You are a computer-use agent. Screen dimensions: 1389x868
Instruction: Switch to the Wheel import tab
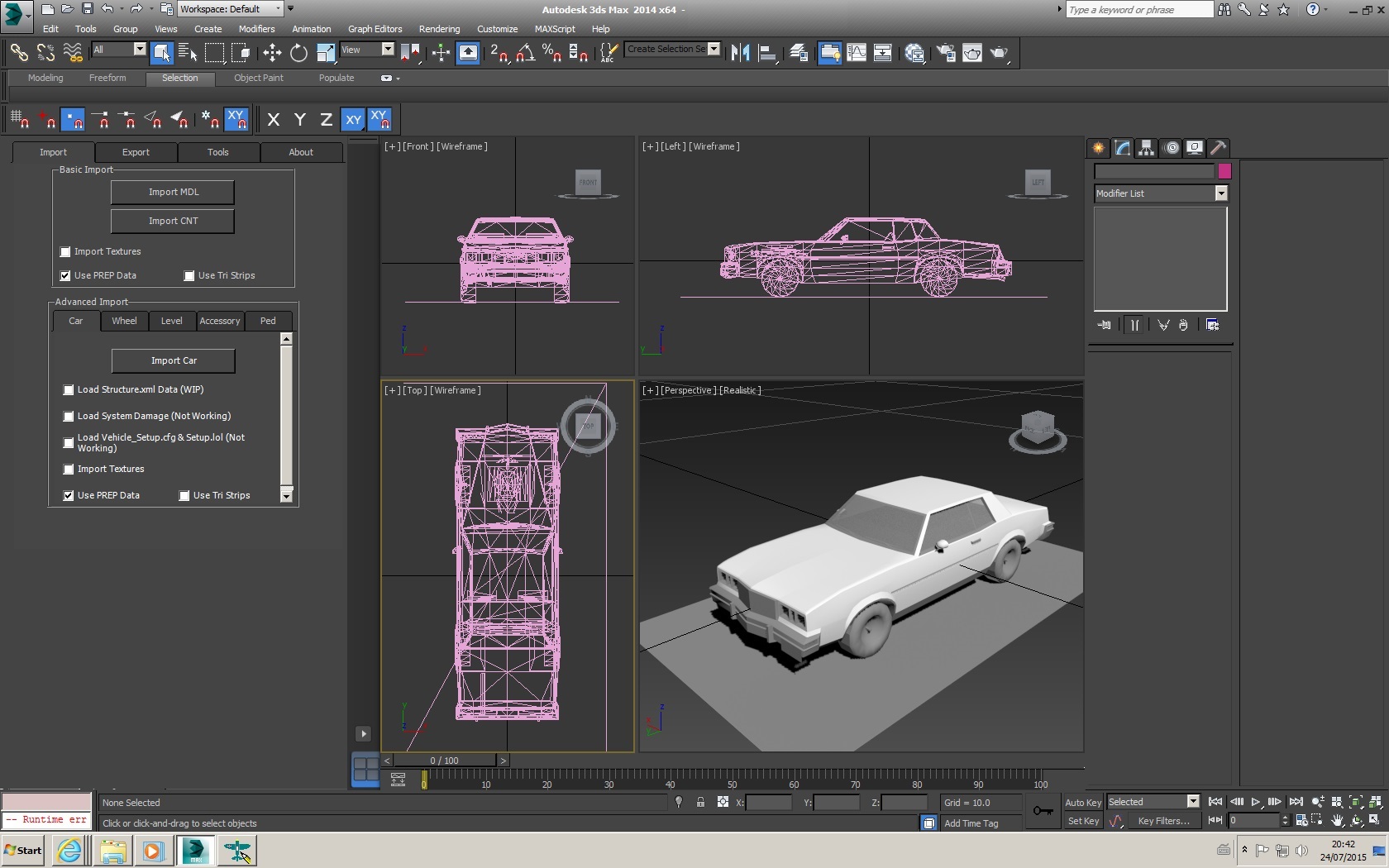[x=124, y=321]
